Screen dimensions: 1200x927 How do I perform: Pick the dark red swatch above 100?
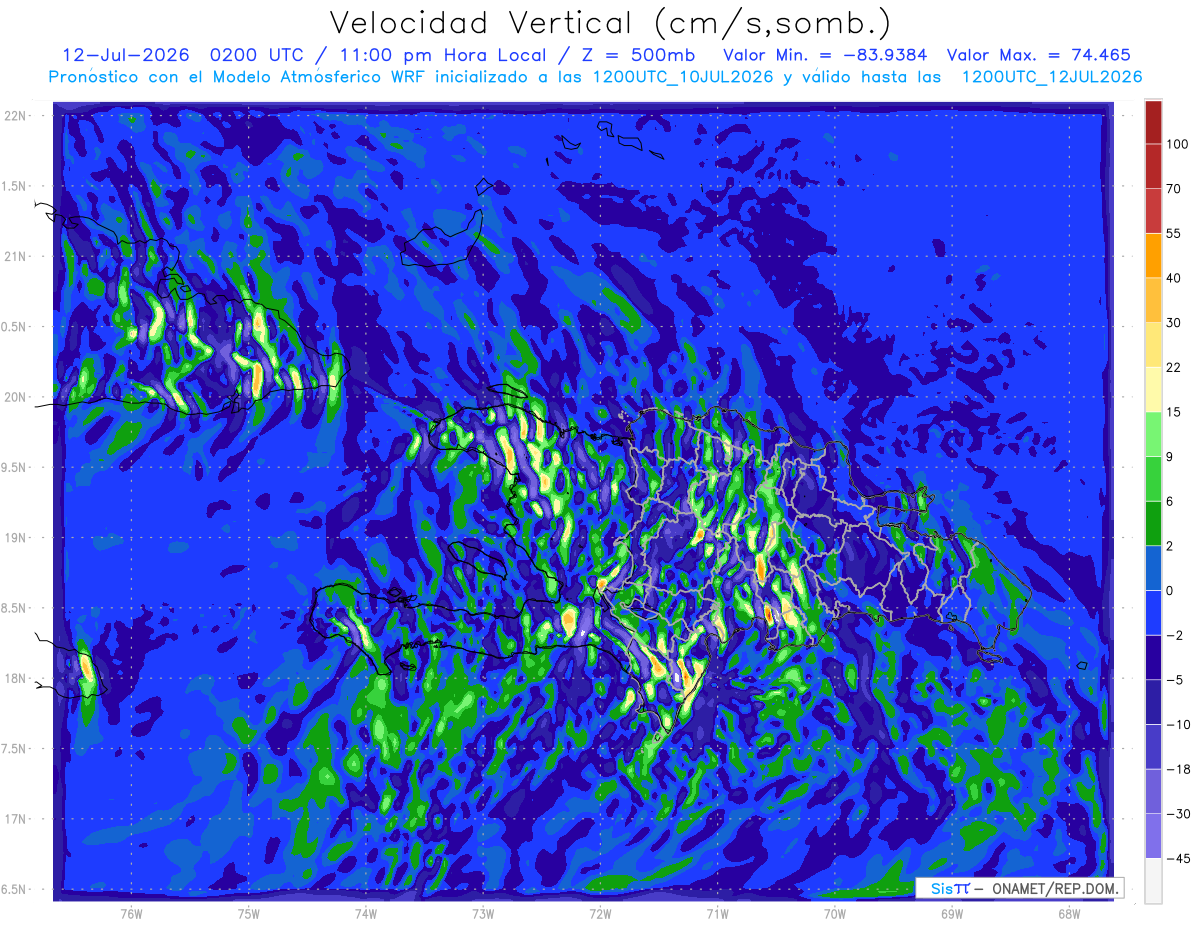pos(1153,122)
